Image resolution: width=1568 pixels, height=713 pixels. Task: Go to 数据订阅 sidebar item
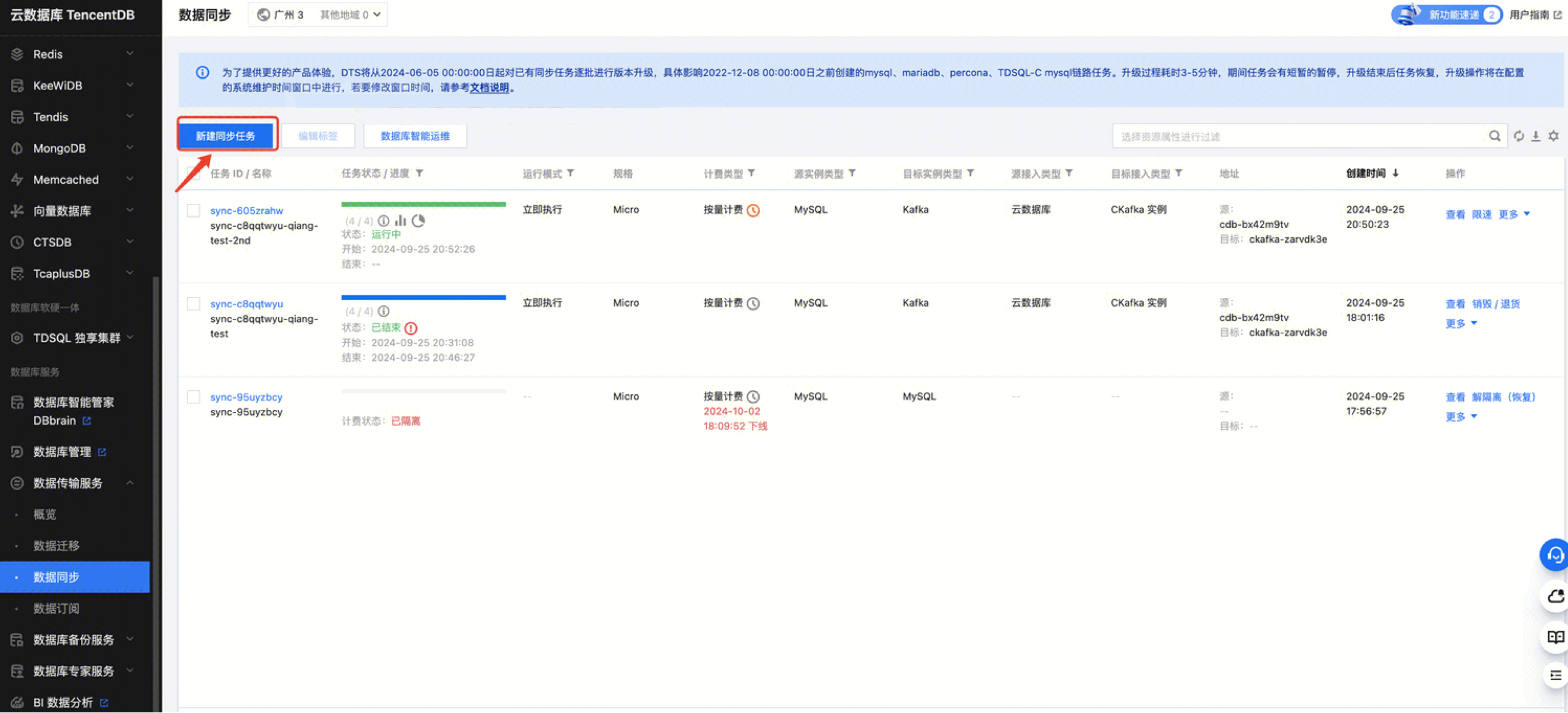57,608
